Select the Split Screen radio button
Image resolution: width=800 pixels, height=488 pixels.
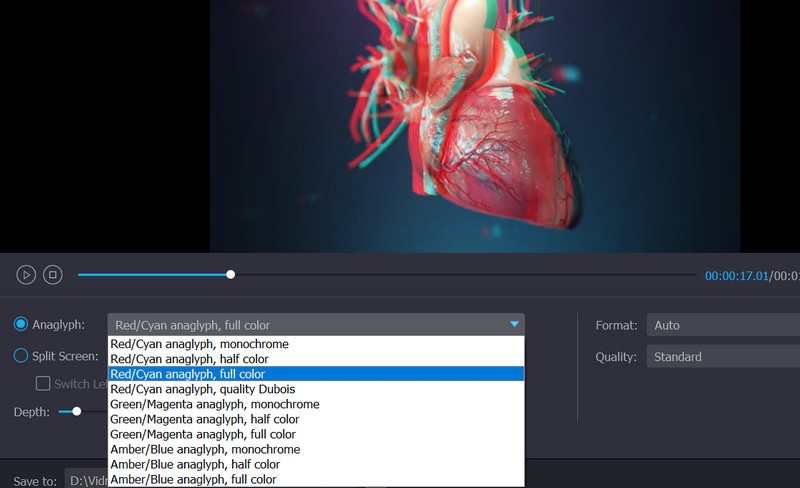21,356
